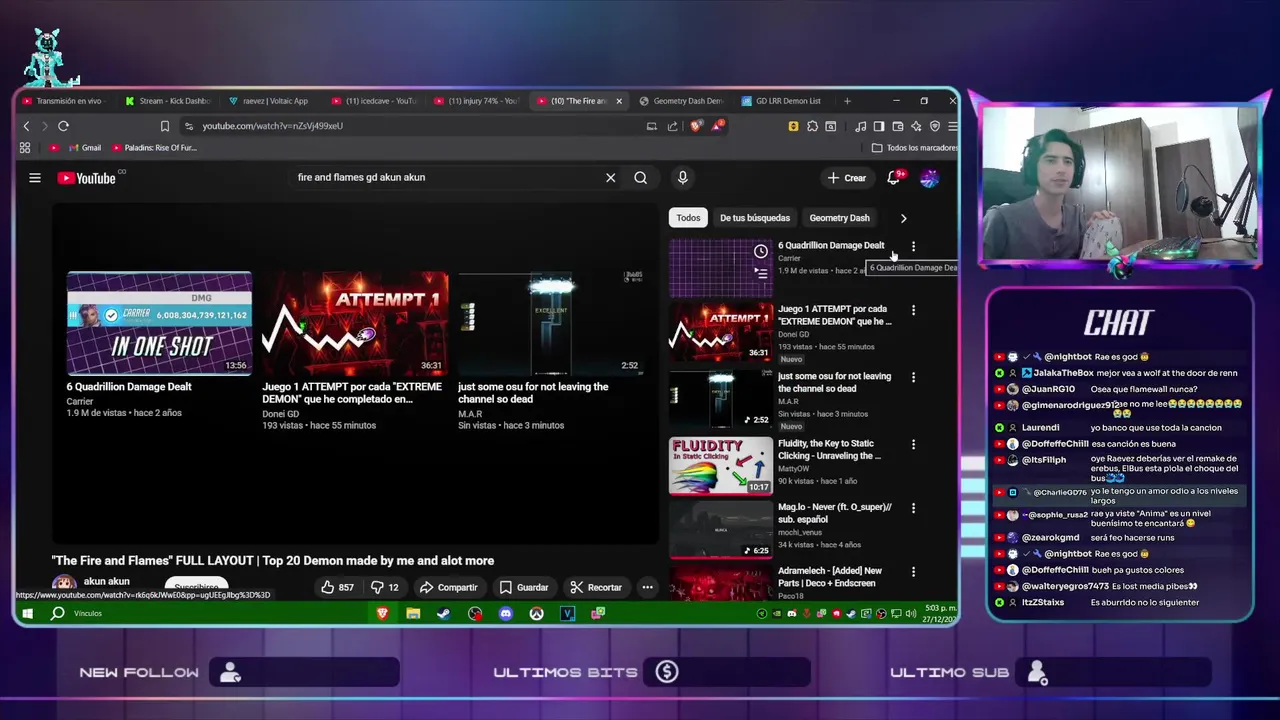This screenshot has width=1280, height=720.
Task: Bookmark this page icon
Action: click(165, 126)
